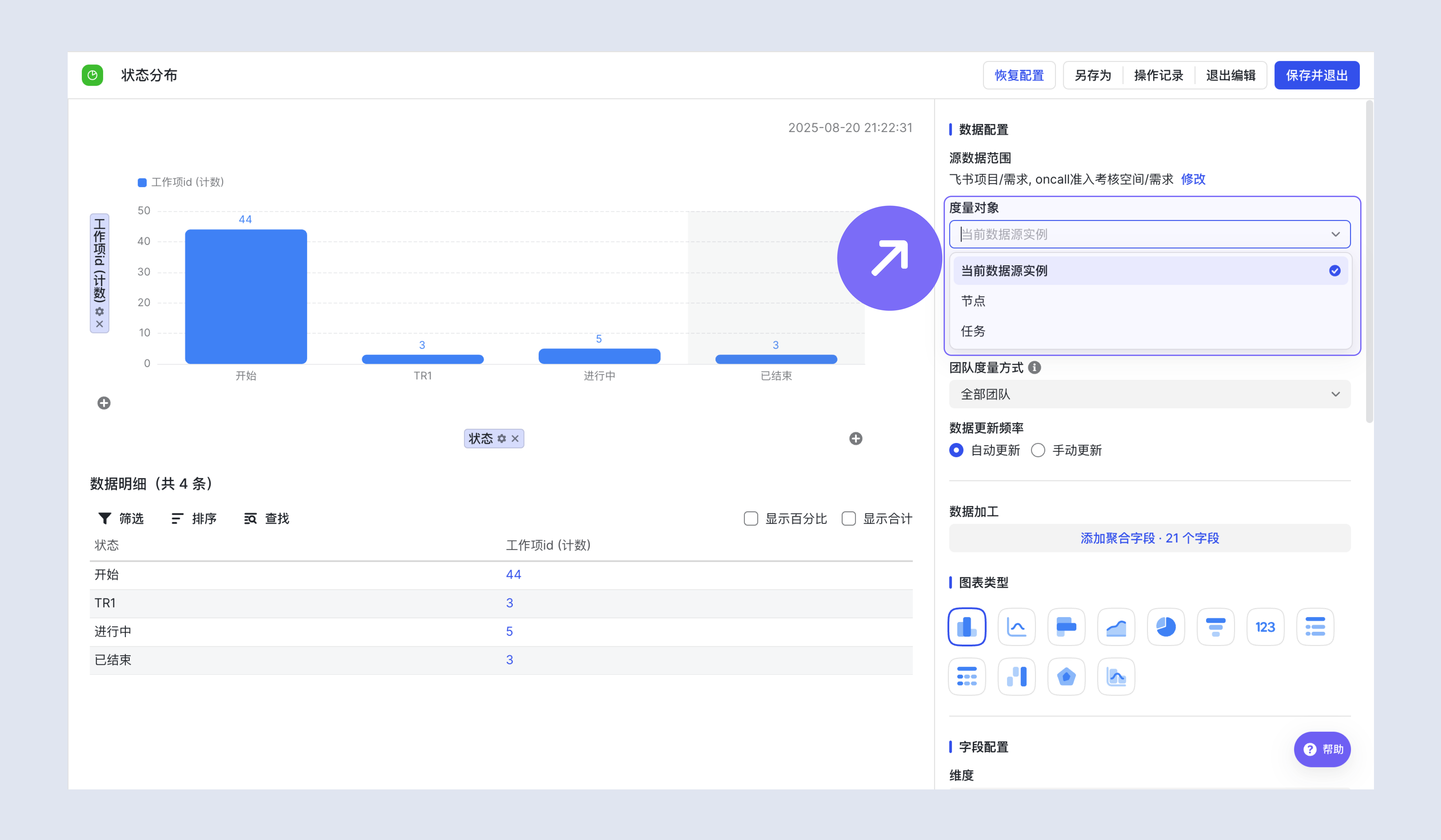Click the 进行中 bar in the chart
This screenshot has height=840, width=1441.
pyautogui.click(x=599, y=356)
